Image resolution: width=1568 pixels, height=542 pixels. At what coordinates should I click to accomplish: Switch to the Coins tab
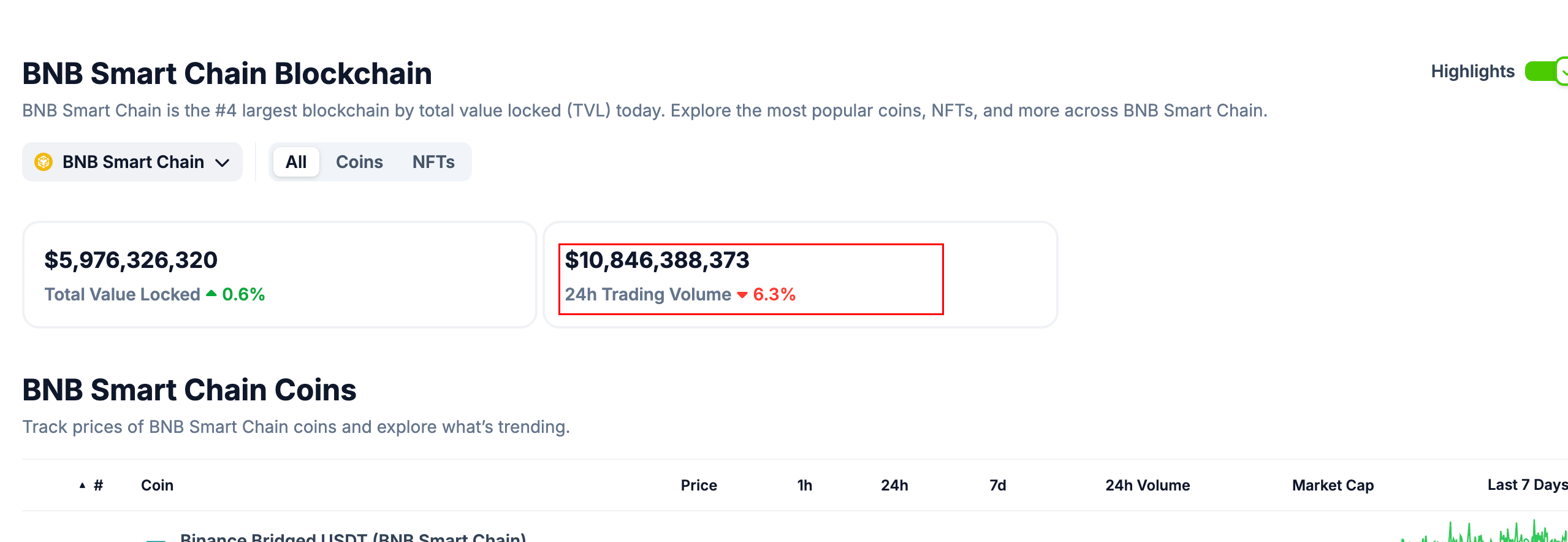coord(359,162)
